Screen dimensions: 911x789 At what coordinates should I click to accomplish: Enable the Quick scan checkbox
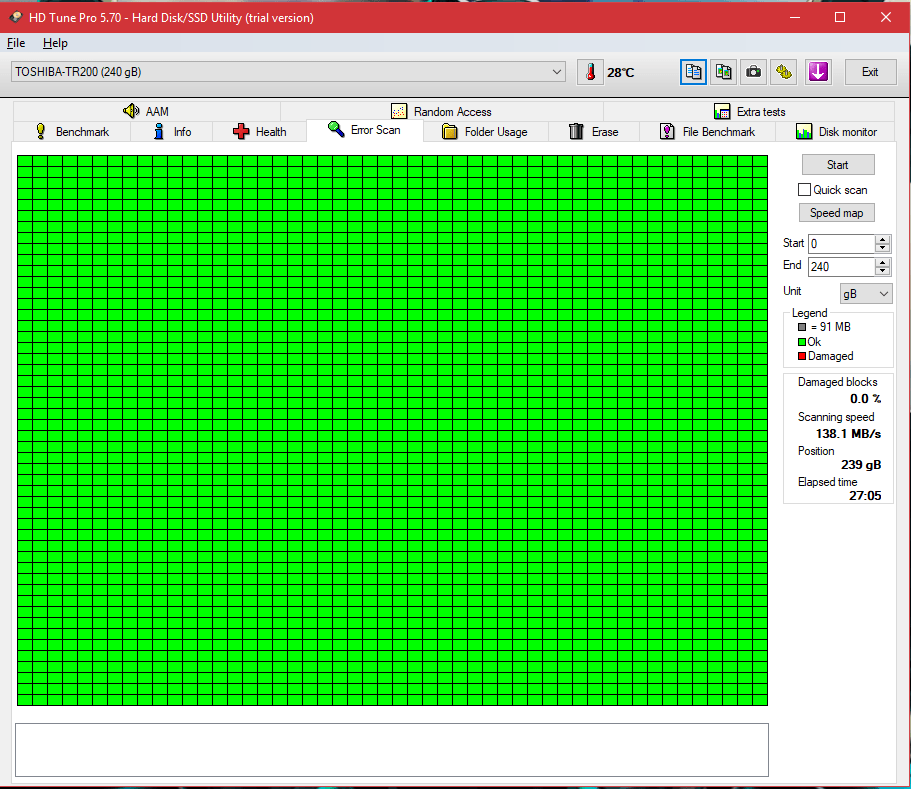click(804, 190)
